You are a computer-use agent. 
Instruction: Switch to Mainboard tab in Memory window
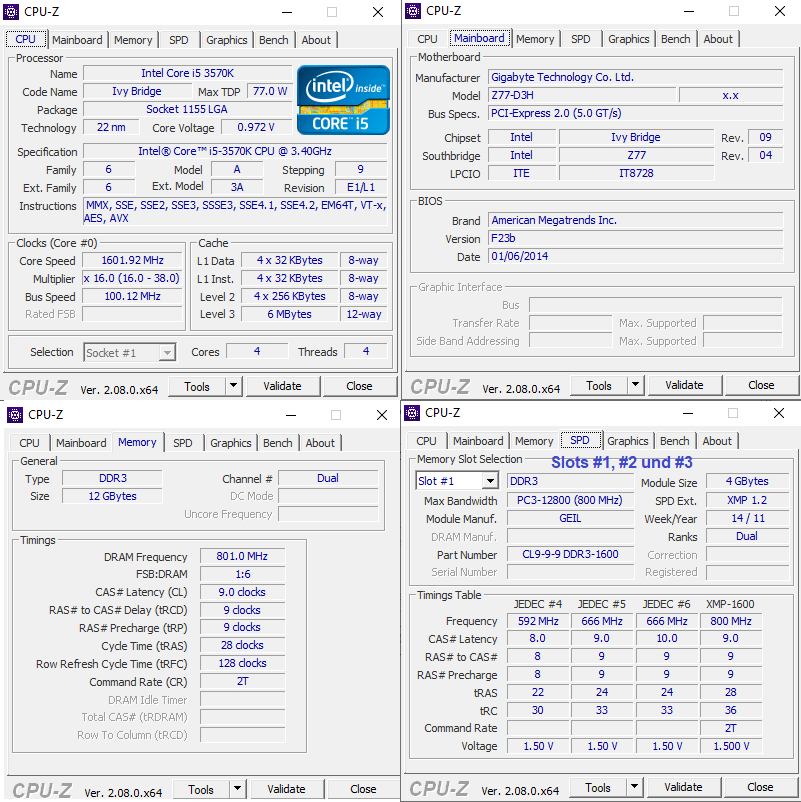click(x=81, y=443)
